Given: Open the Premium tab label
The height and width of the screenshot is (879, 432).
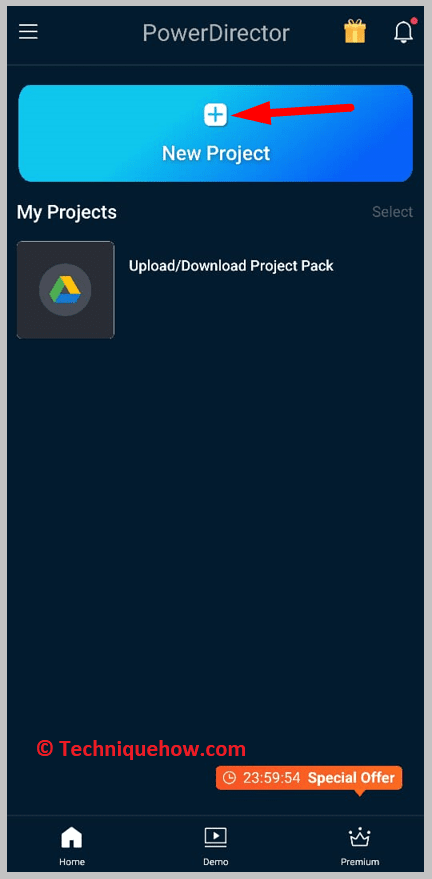Looking at the screenshot, I should pyautogui.click(x=360, y=862).
